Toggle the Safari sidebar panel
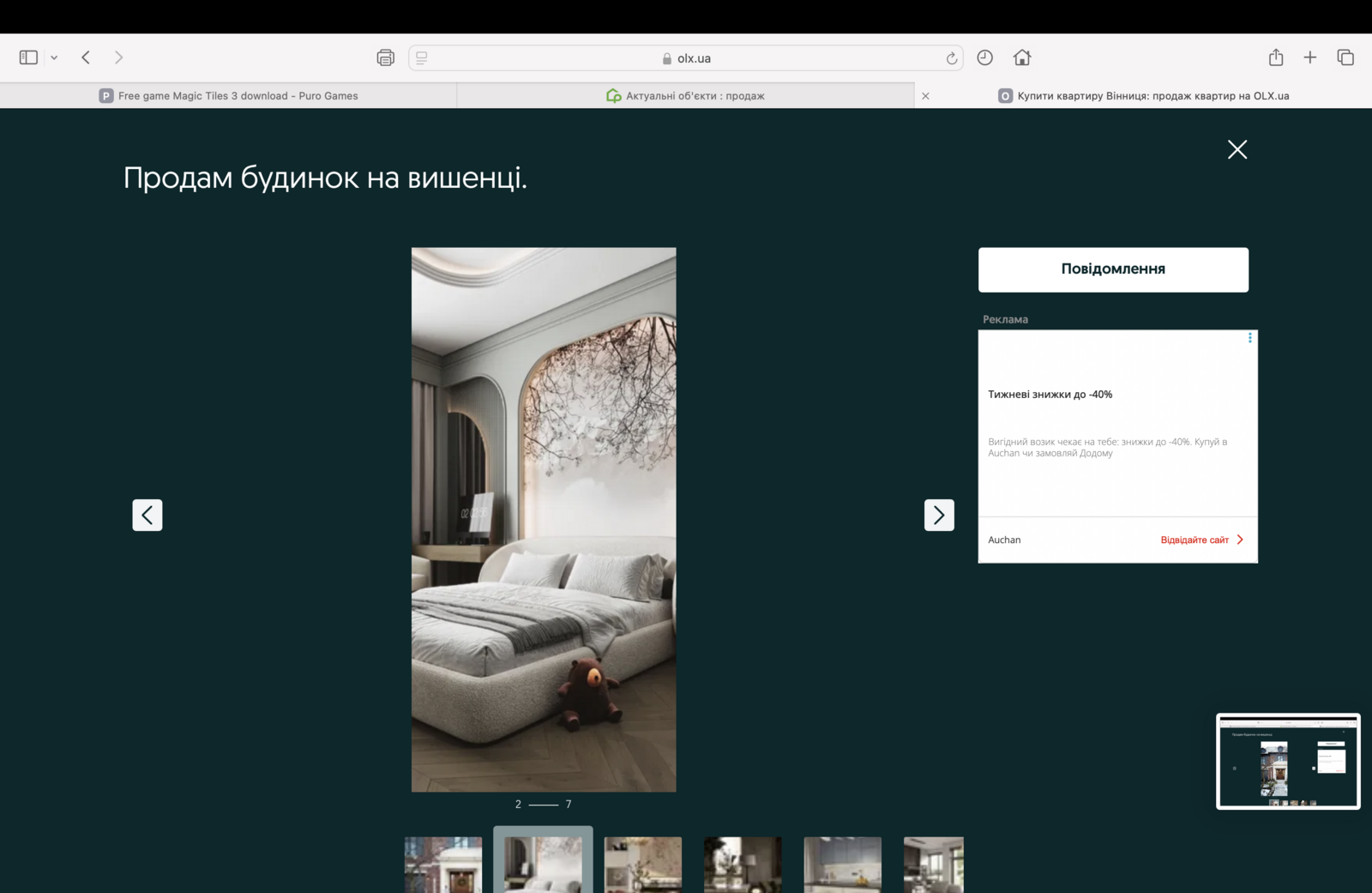Viewport: 1372px width, 893px height. [28, 57]
